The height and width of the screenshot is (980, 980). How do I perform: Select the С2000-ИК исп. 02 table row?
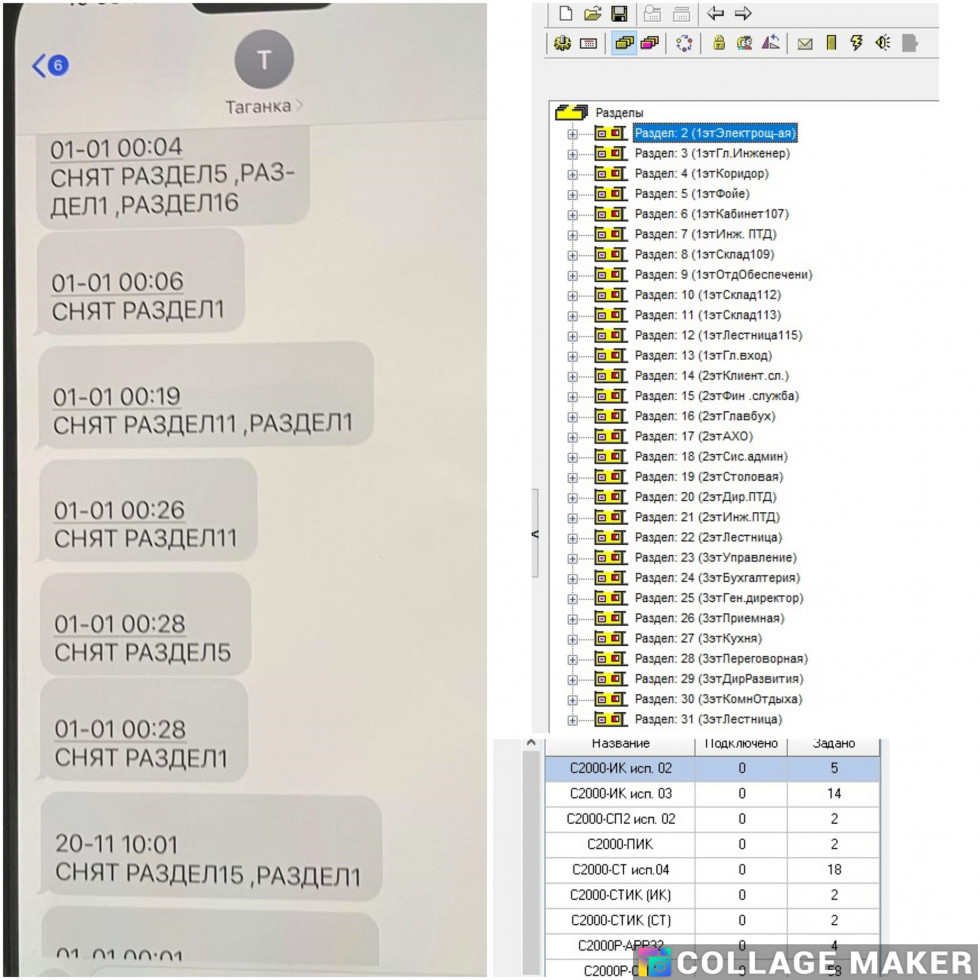pos(620,768)
